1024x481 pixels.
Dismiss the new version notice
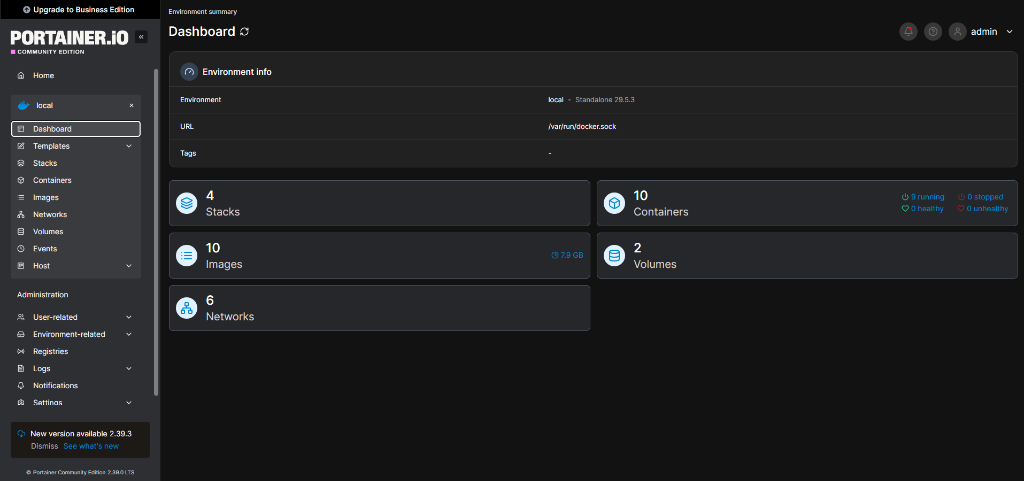[x=44, y=446]
